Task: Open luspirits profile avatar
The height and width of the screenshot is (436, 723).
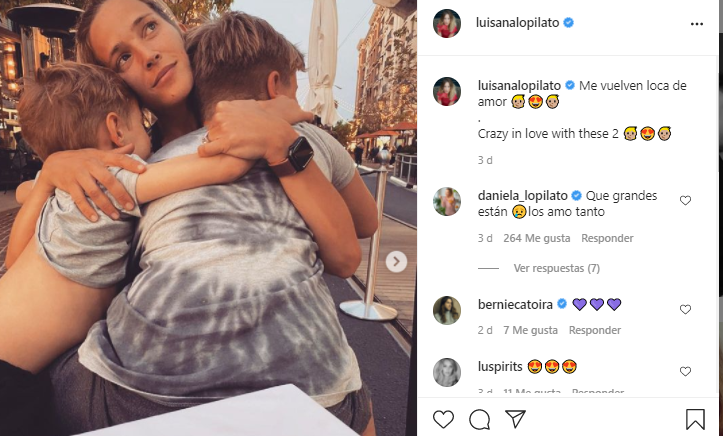Action: click(447, 372)
